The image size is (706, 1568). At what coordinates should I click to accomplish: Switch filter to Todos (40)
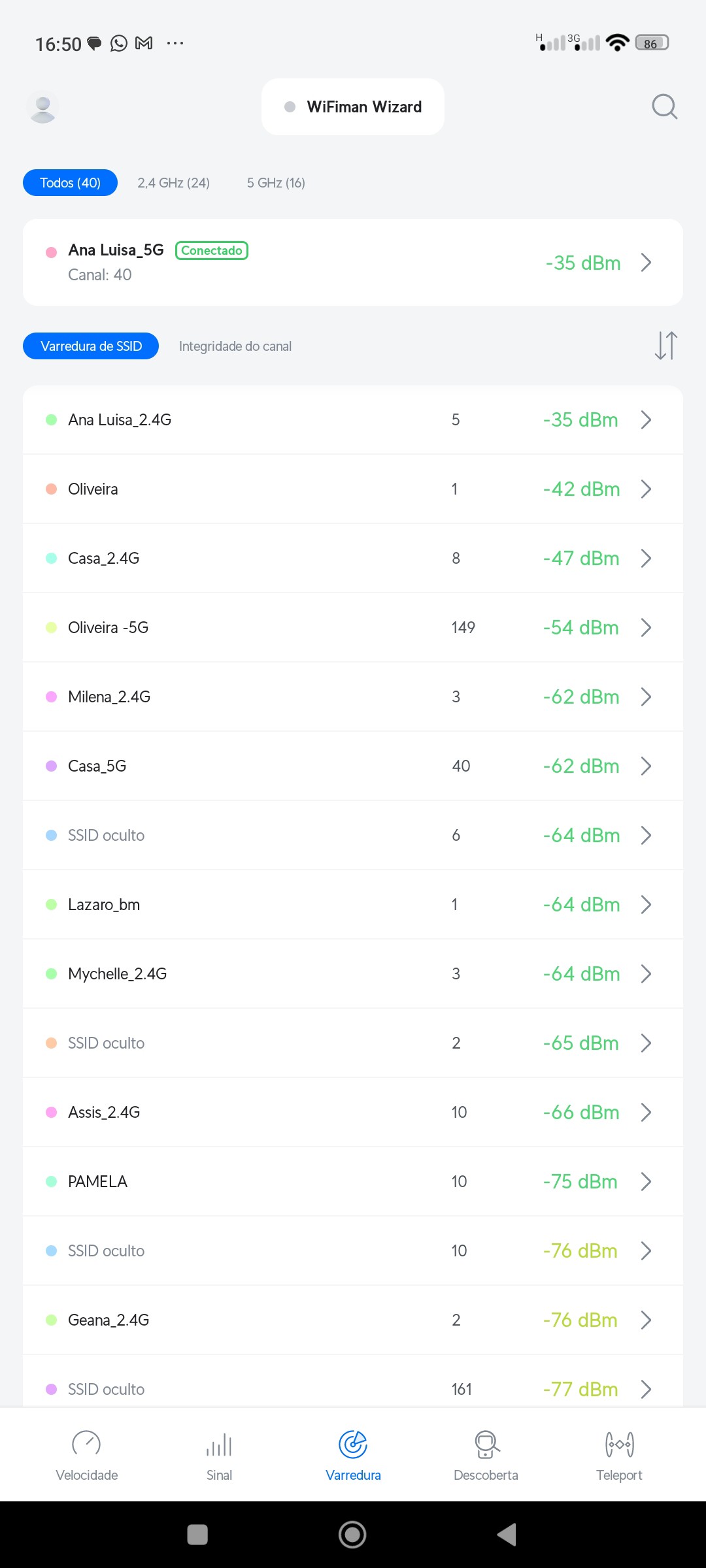pos(71,183)
